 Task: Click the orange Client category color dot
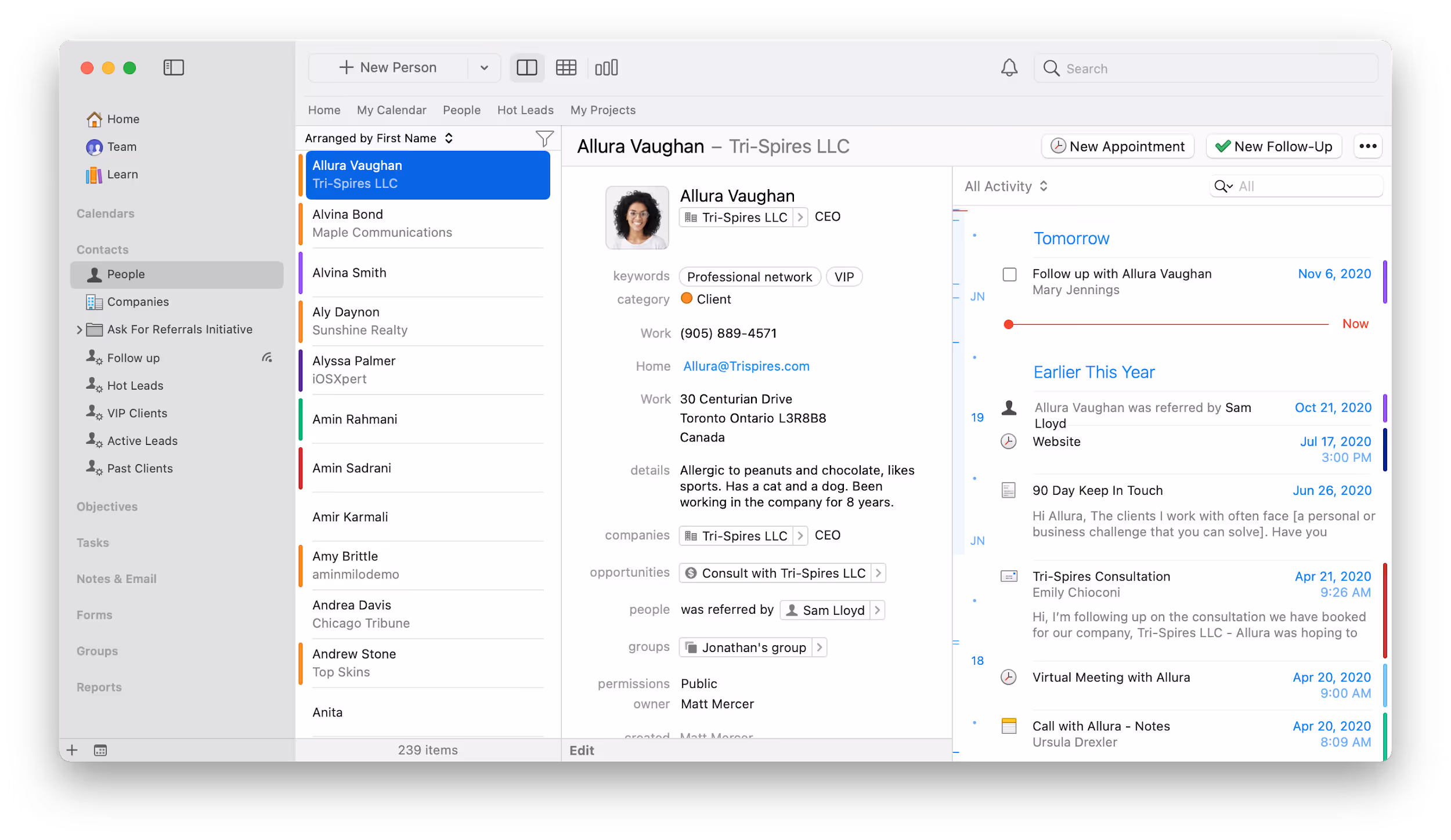[686, 299]
